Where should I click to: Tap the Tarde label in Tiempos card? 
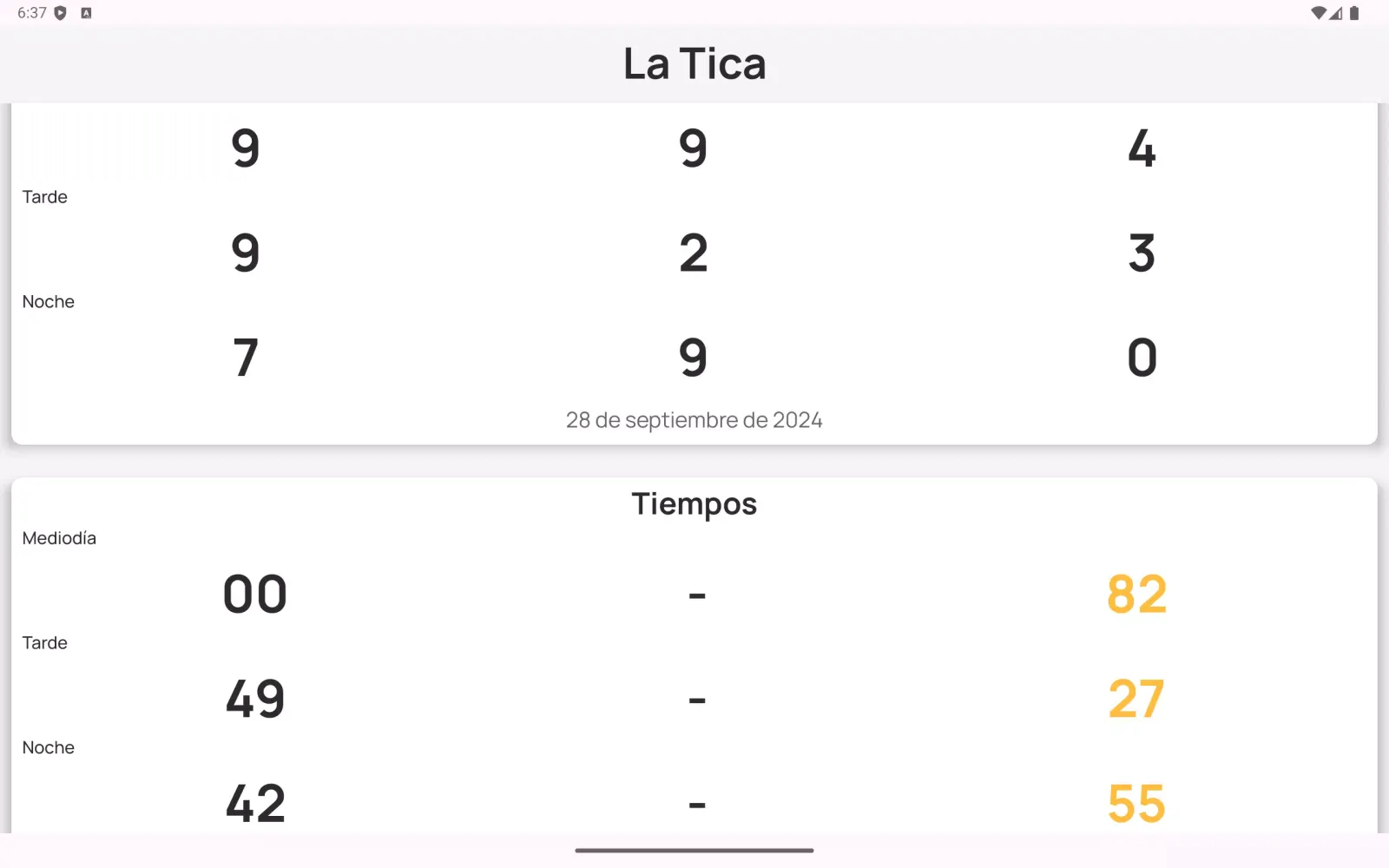coord(45,643)
